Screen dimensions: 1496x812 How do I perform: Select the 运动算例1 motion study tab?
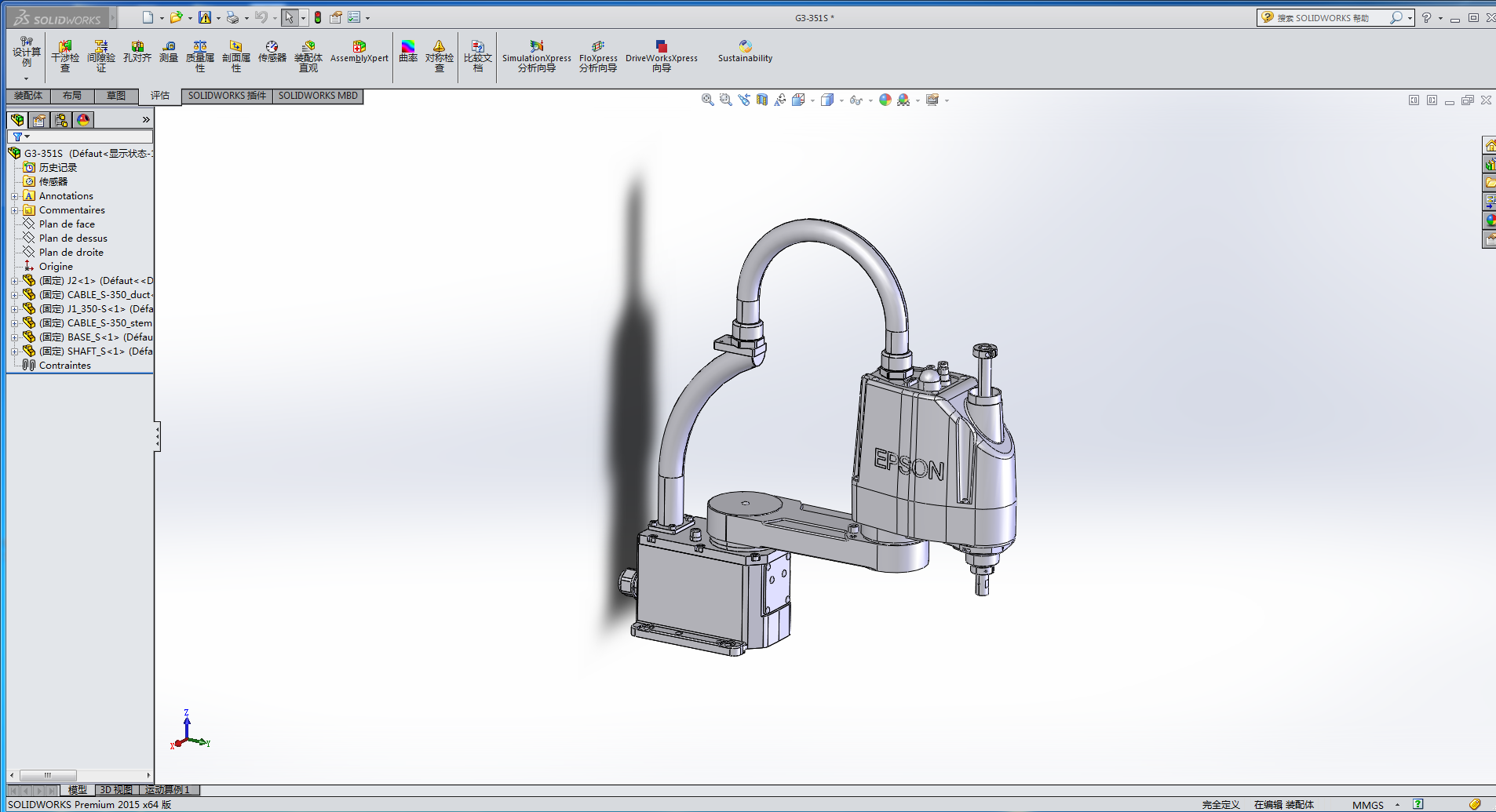click(x=167, y=790)
